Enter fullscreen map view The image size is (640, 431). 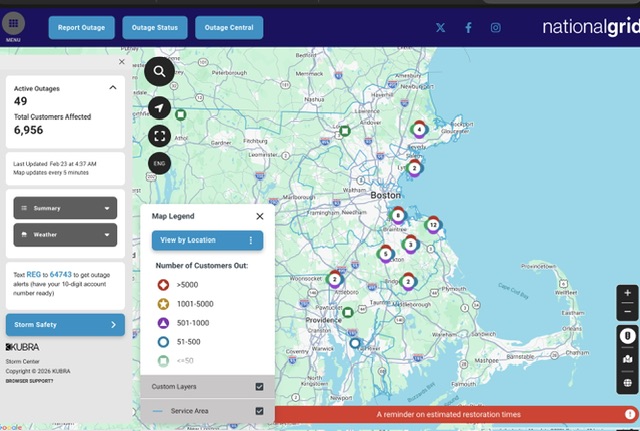click(160, 135)
